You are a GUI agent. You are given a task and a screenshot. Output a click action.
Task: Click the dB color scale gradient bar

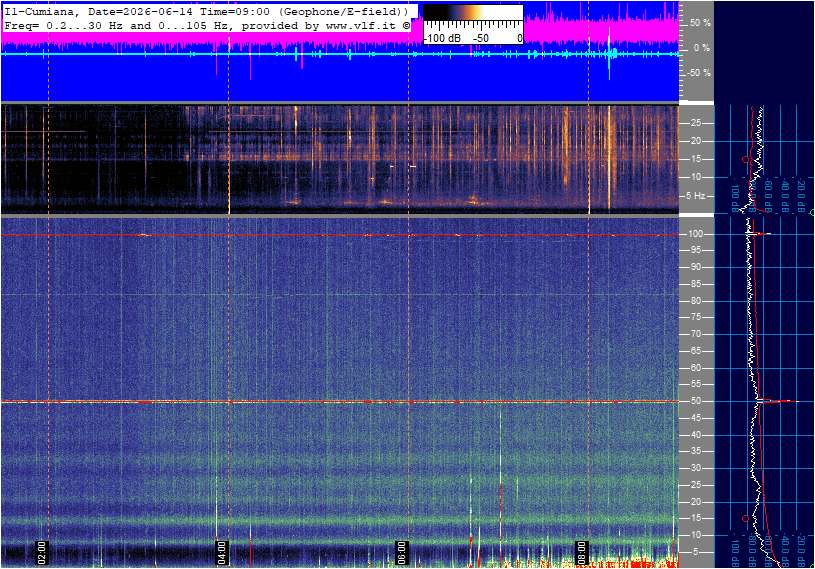click(x=473, y=12)
